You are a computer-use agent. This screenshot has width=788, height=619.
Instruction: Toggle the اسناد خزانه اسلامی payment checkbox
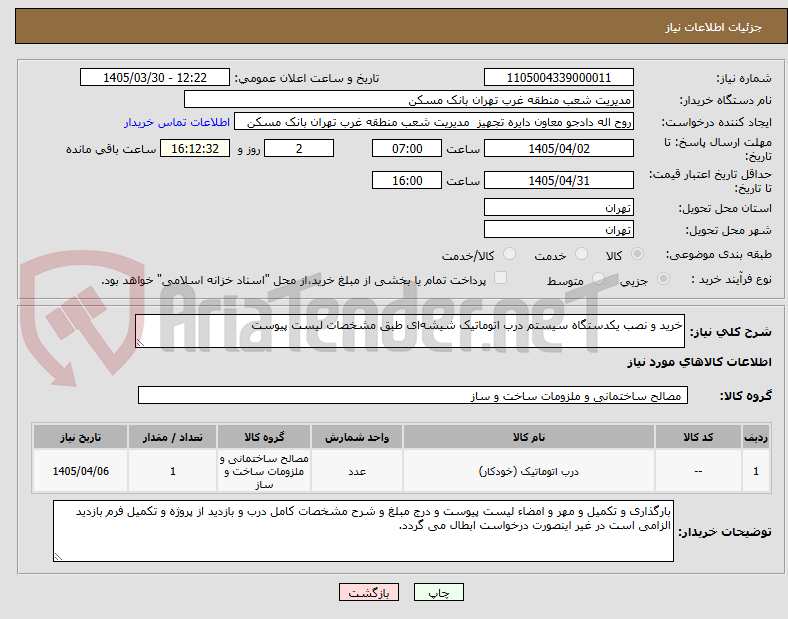pos(500,278)
